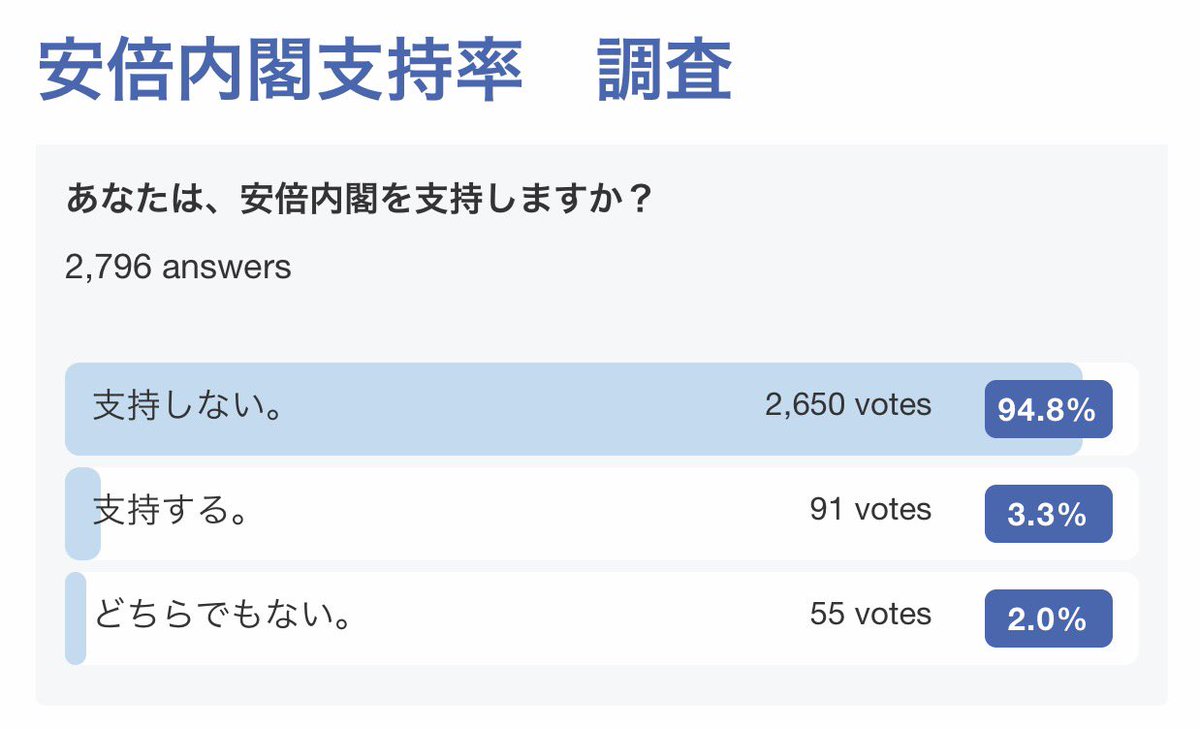Screen dimensions: 1200x729
Task: Select the 支持する。 option label
Action: [170, 512]
